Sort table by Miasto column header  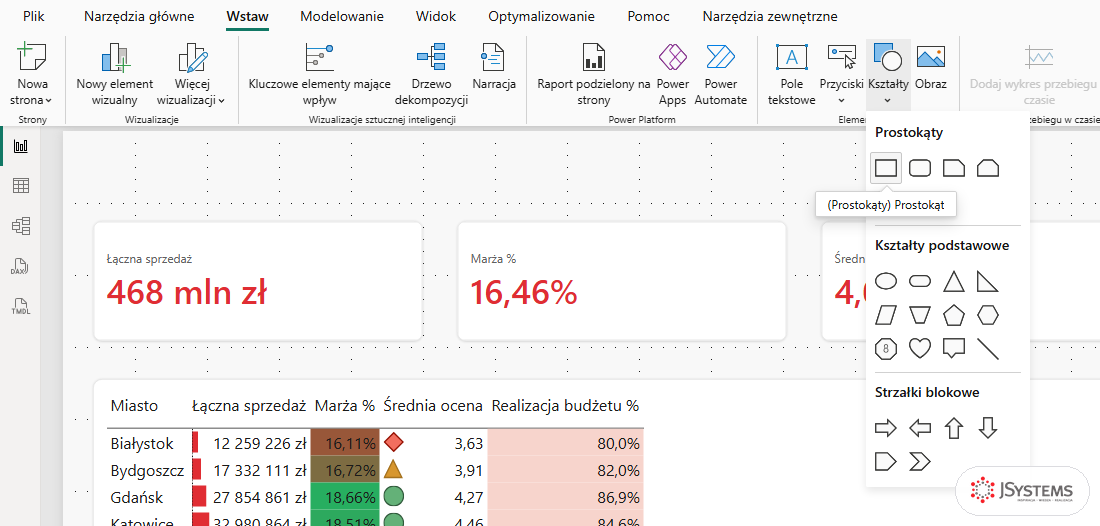(x=134, y=405)
